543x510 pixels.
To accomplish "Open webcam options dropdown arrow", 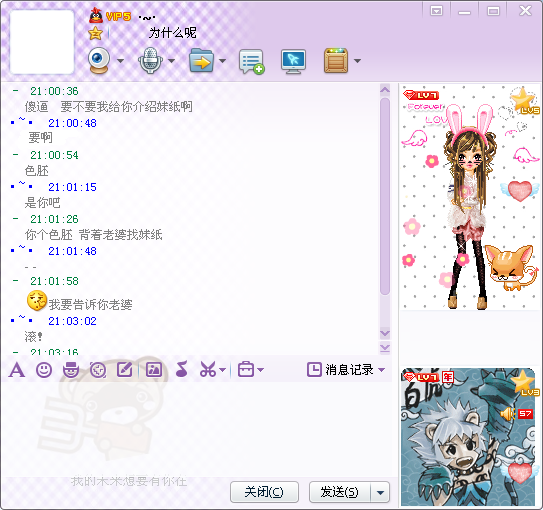I will 120,61.
